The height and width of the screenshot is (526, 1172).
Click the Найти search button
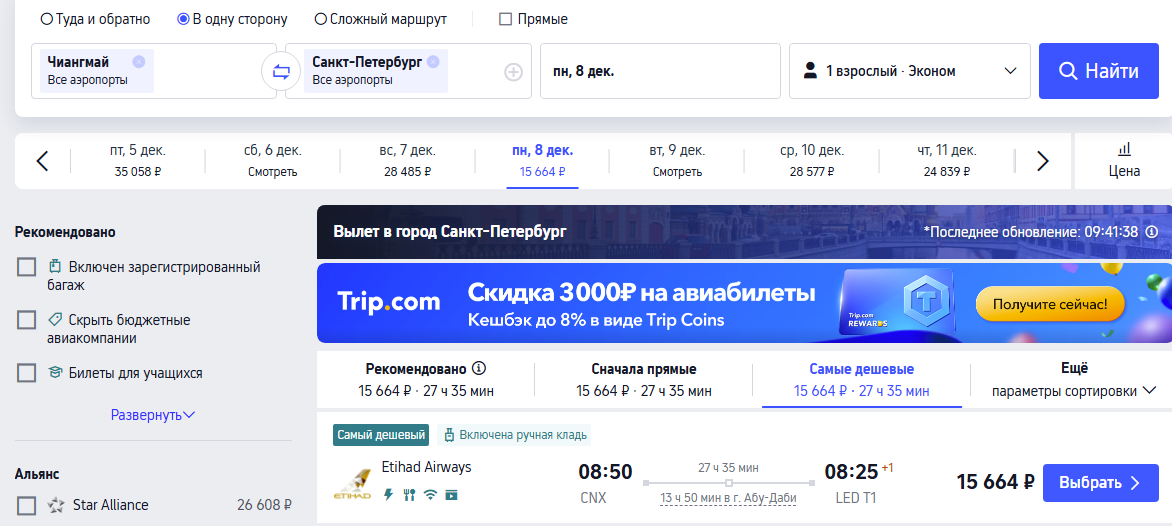click(1098, 71)
